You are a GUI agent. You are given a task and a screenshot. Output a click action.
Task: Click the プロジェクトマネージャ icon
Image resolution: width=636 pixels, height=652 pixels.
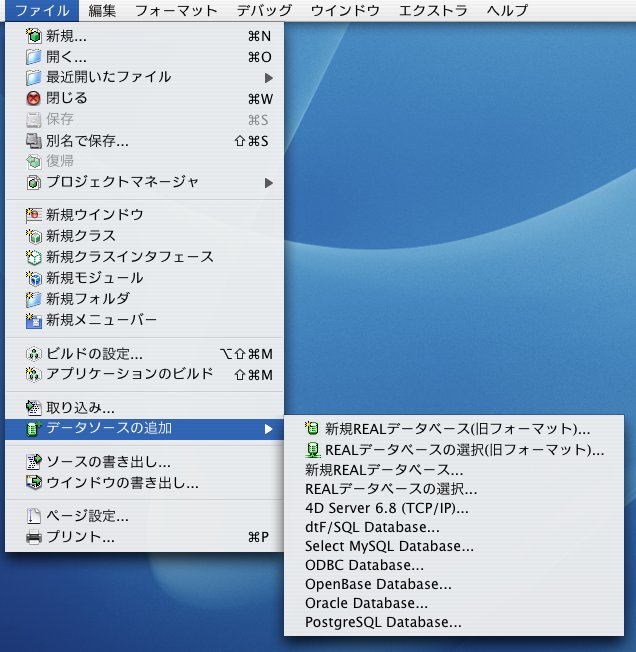coord(34,182)
